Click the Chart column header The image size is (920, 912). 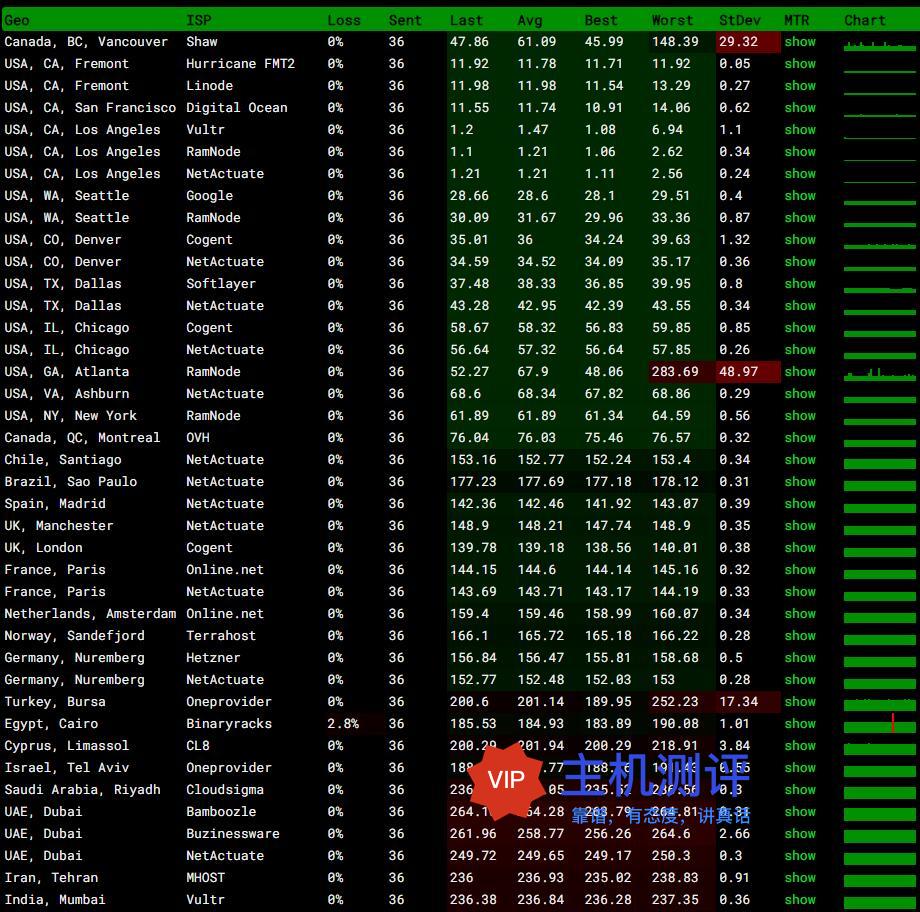865,21
